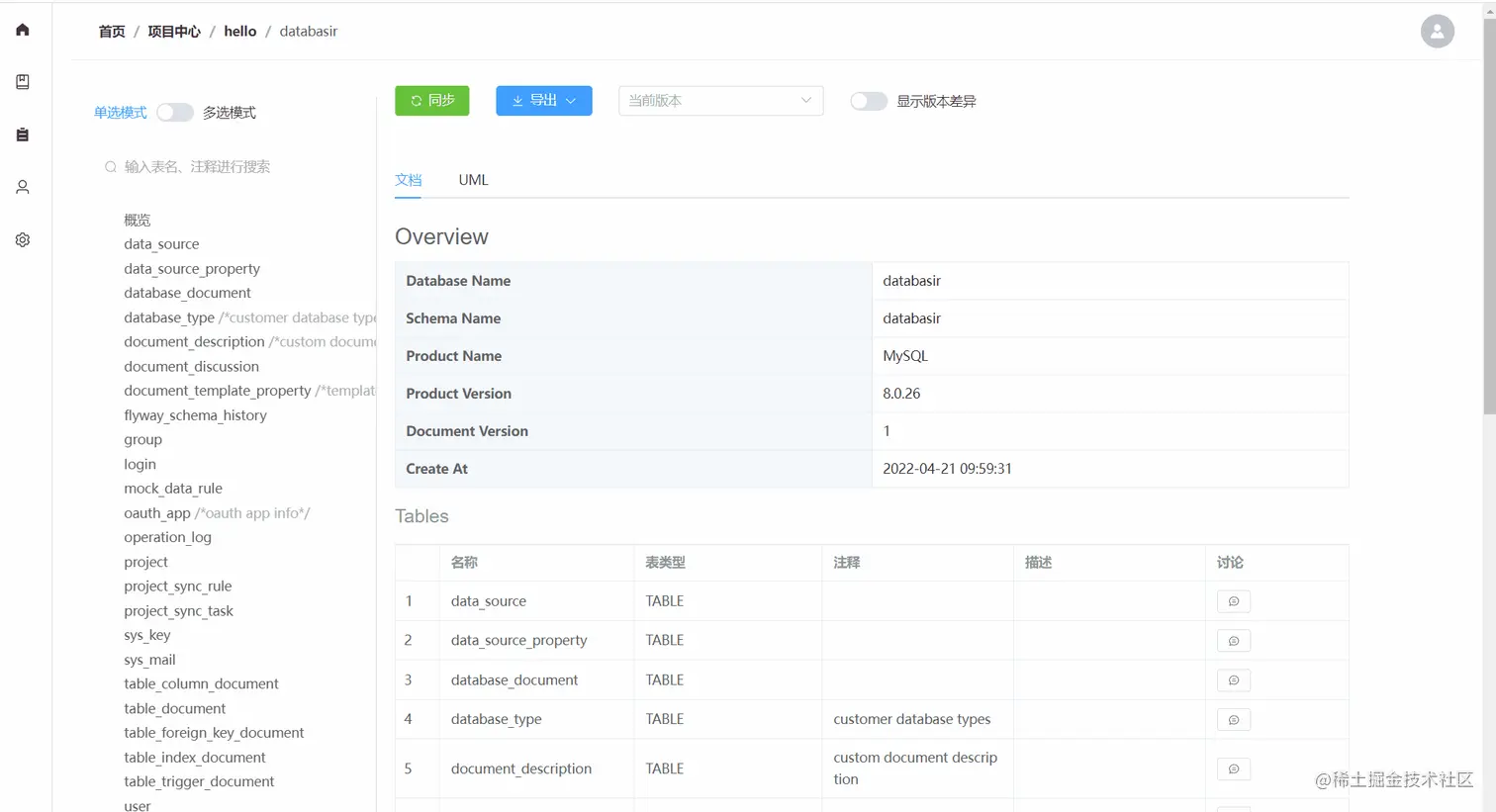This screenshot has width=1496, height=812.
Task: Click document_description name in Tables grid
Action: click(520, 768)
